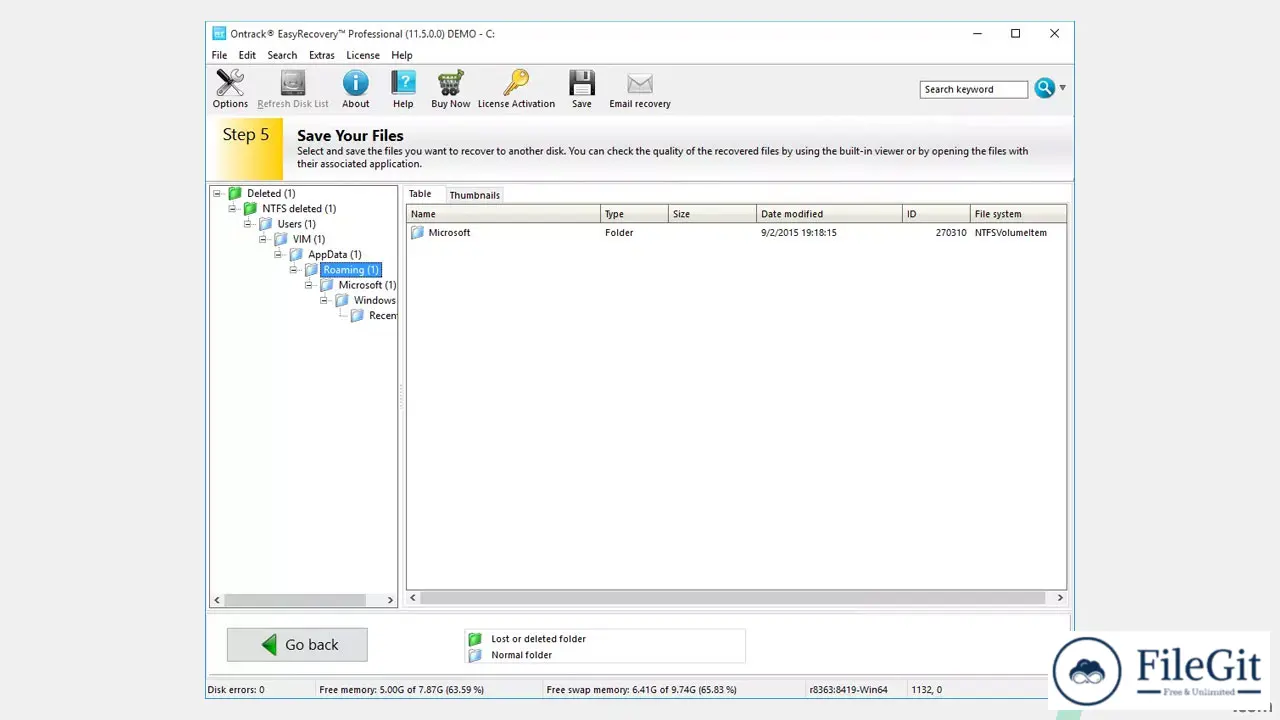The height and width of the screenshot is (720, 1280).
Task: Switch to the Table tab
Action: click(420, 194)
